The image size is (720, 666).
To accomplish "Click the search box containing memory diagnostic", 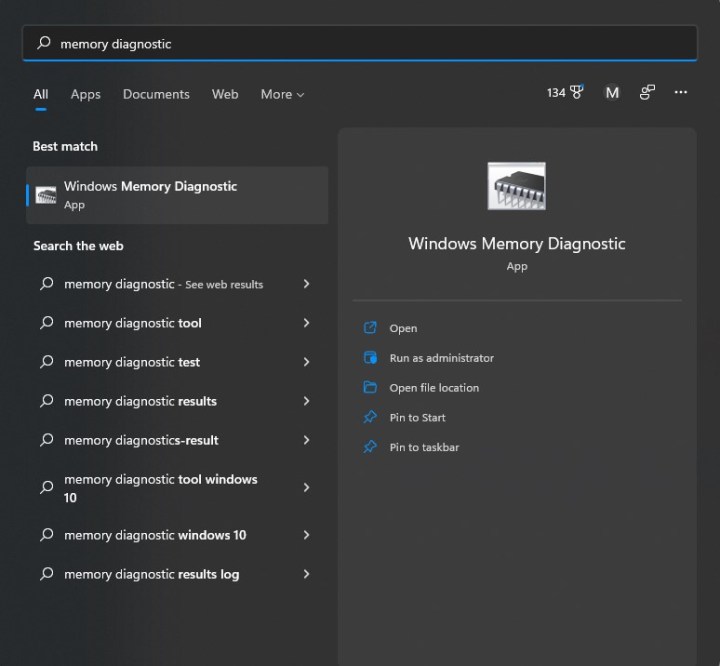I will point(360,44).
